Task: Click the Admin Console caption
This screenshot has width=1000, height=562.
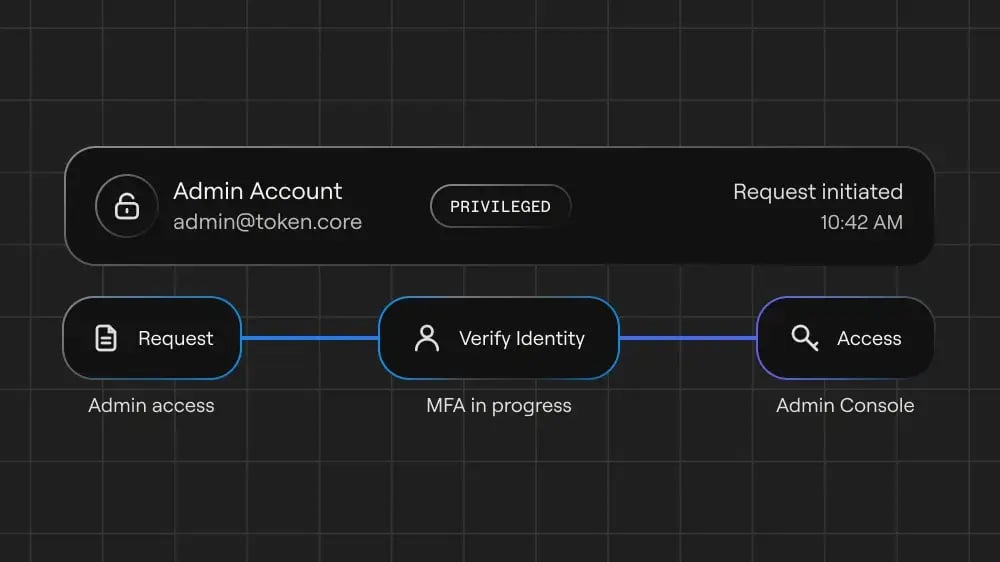Action: point(845,405)
